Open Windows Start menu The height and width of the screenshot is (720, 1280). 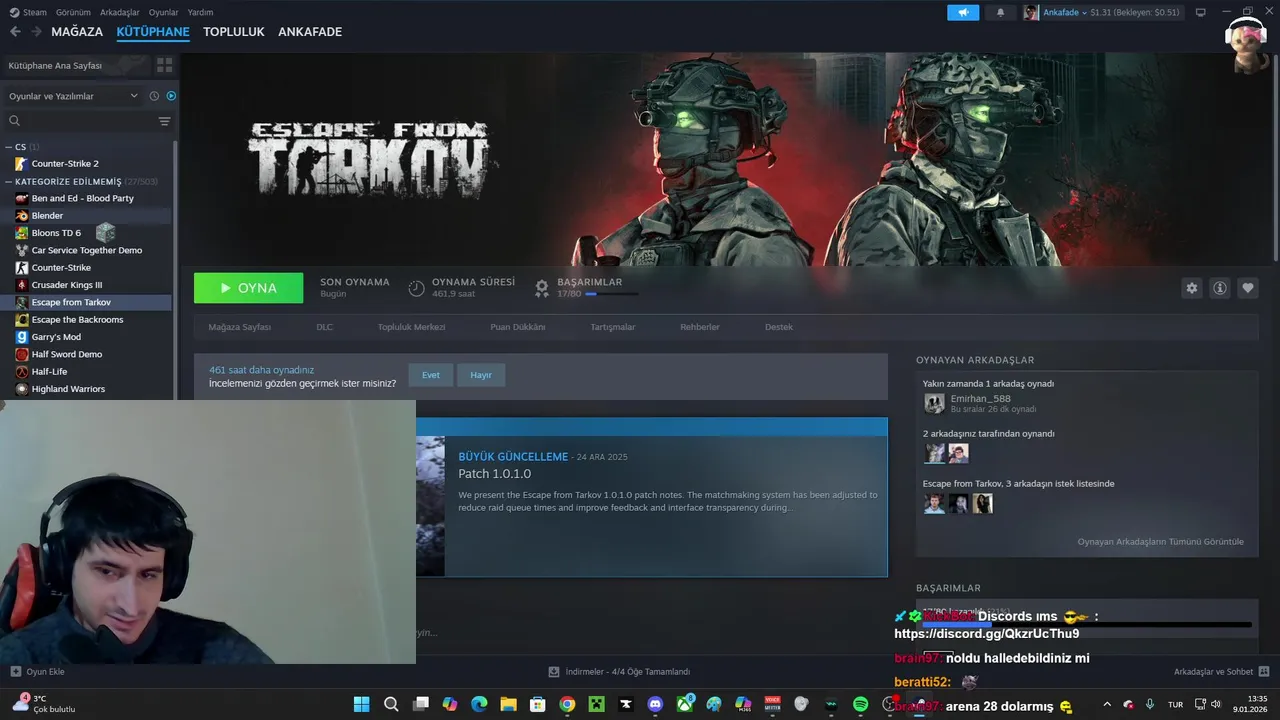click(361, 704)
